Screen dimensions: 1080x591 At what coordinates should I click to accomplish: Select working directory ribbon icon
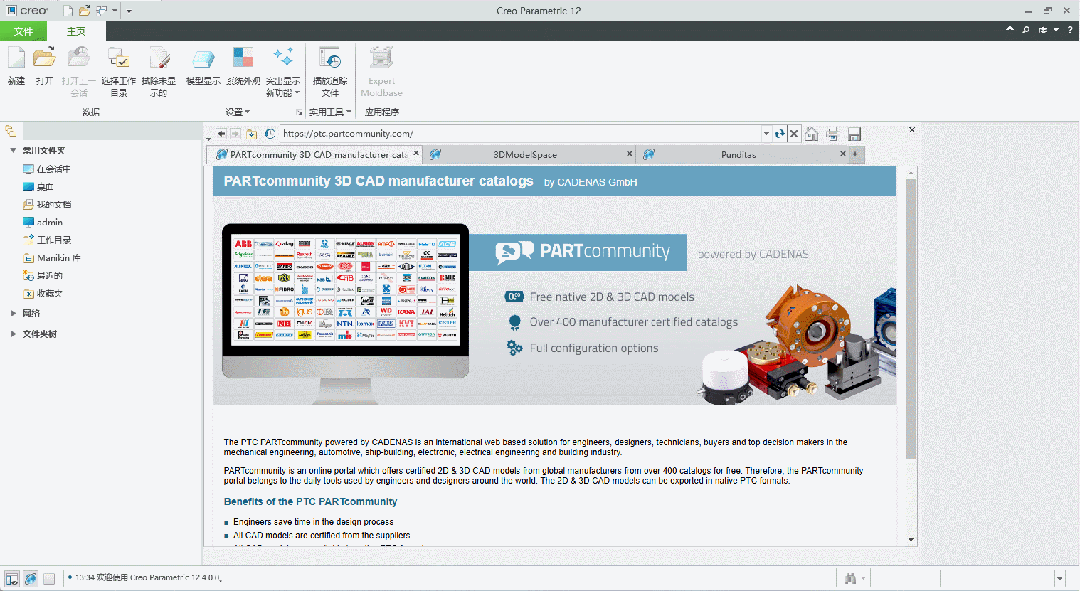[x=118, y=59]
